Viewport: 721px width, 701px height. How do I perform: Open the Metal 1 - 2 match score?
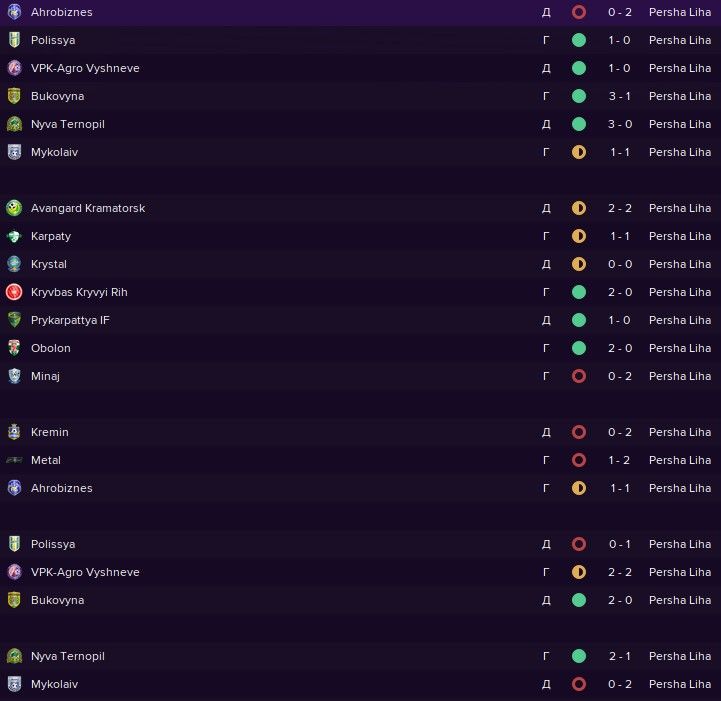[x=622, y=460]
